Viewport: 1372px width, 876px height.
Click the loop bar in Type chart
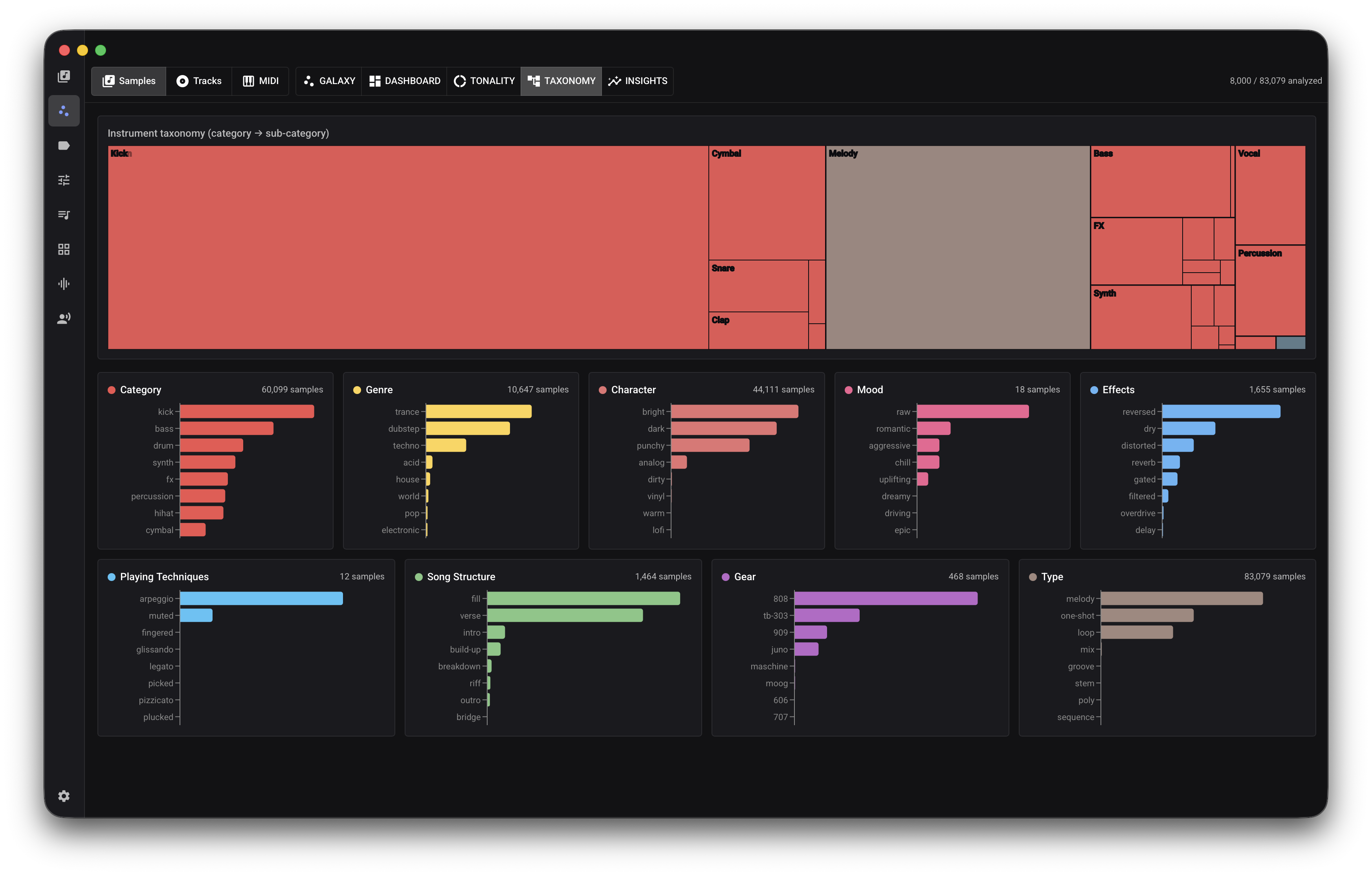(1137, 632)
